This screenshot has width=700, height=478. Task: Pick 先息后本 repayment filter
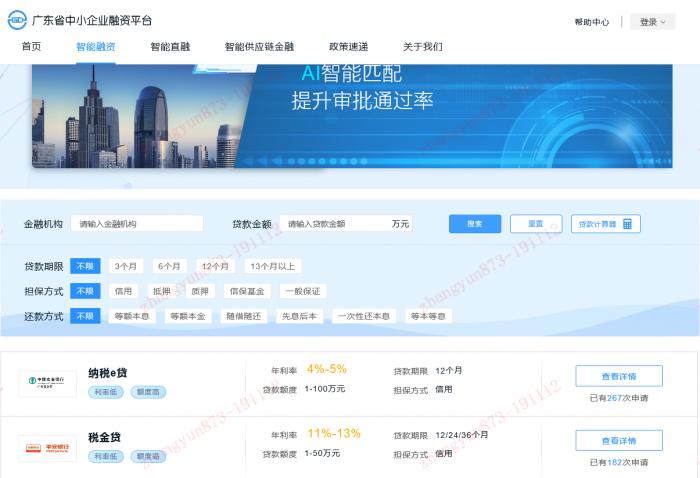[x=299, y=316]
